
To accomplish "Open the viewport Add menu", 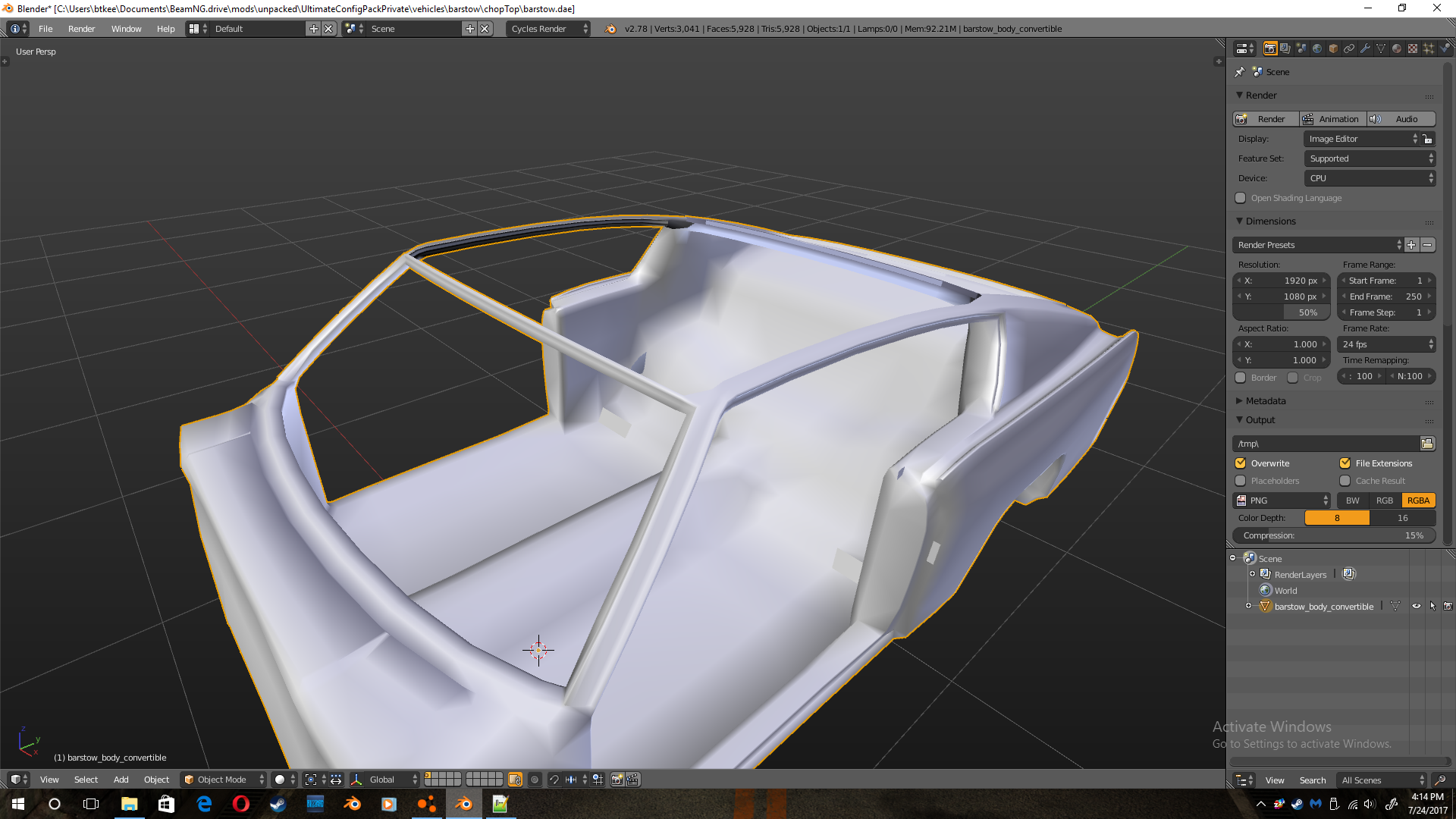I will (x=121, y=780).
